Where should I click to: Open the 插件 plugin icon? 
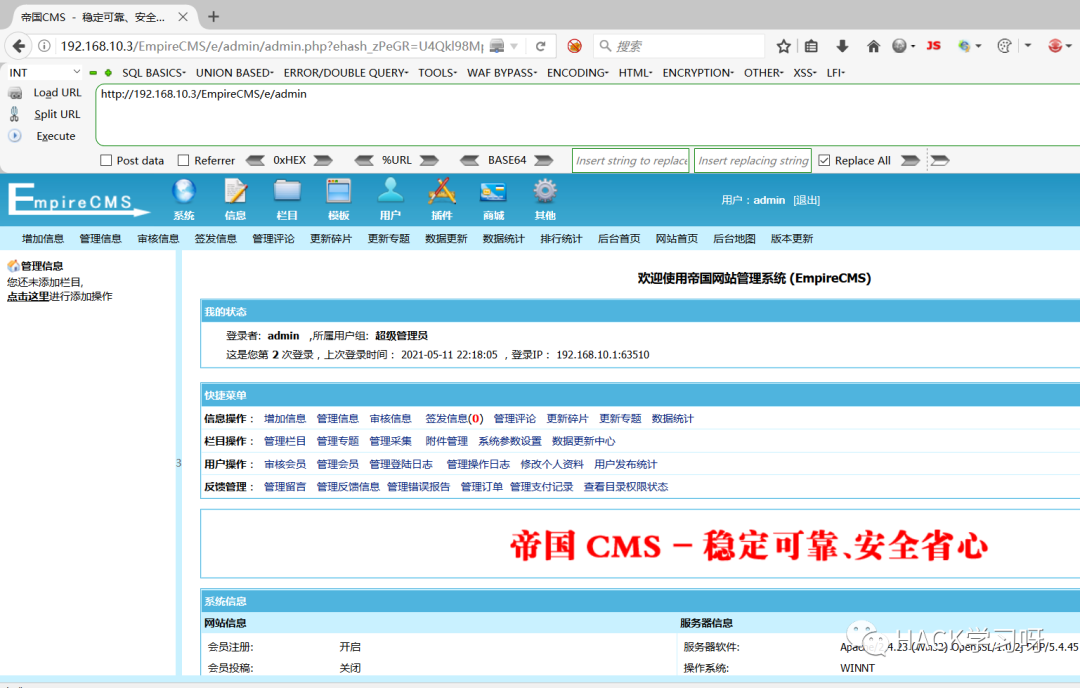coord(442,200)
